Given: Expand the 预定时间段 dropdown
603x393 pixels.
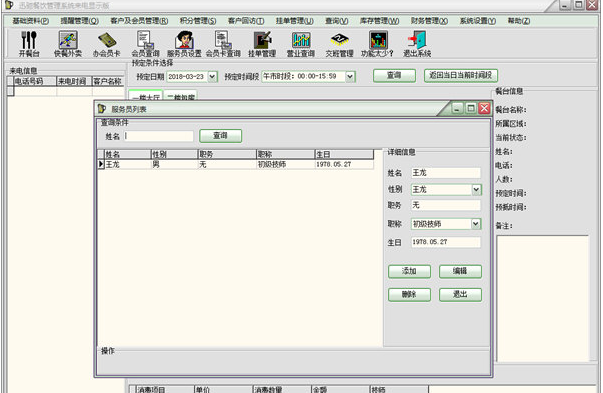Looking at the screenshot, I should coord(350,76).
